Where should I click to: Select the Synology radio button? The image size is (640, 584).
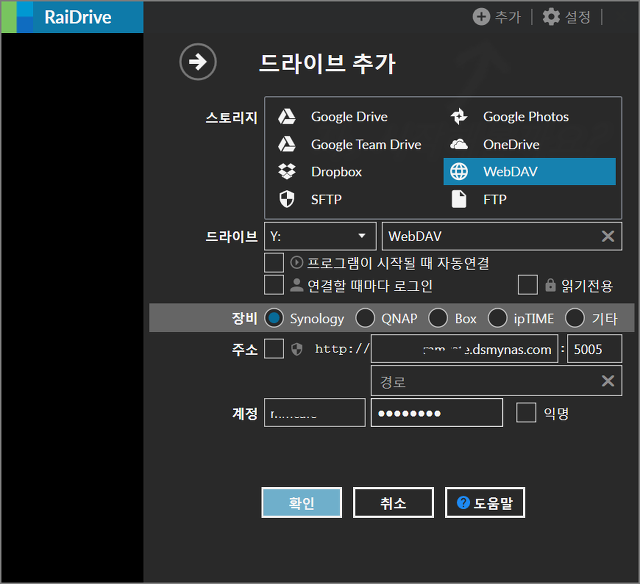(x=274, y=318)
